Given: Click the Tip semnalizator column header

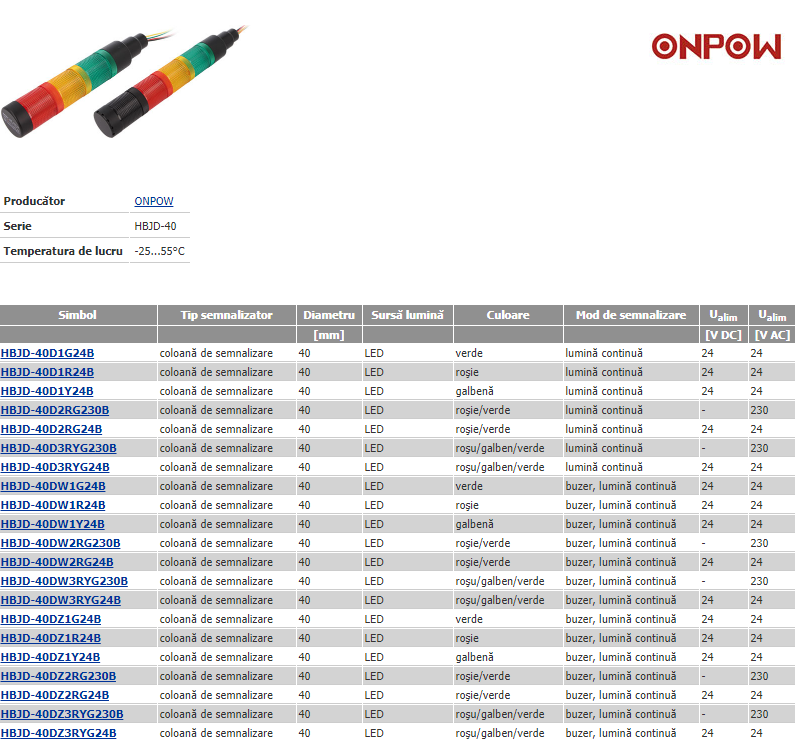Looking at the screenshot, I should (227, 315).
